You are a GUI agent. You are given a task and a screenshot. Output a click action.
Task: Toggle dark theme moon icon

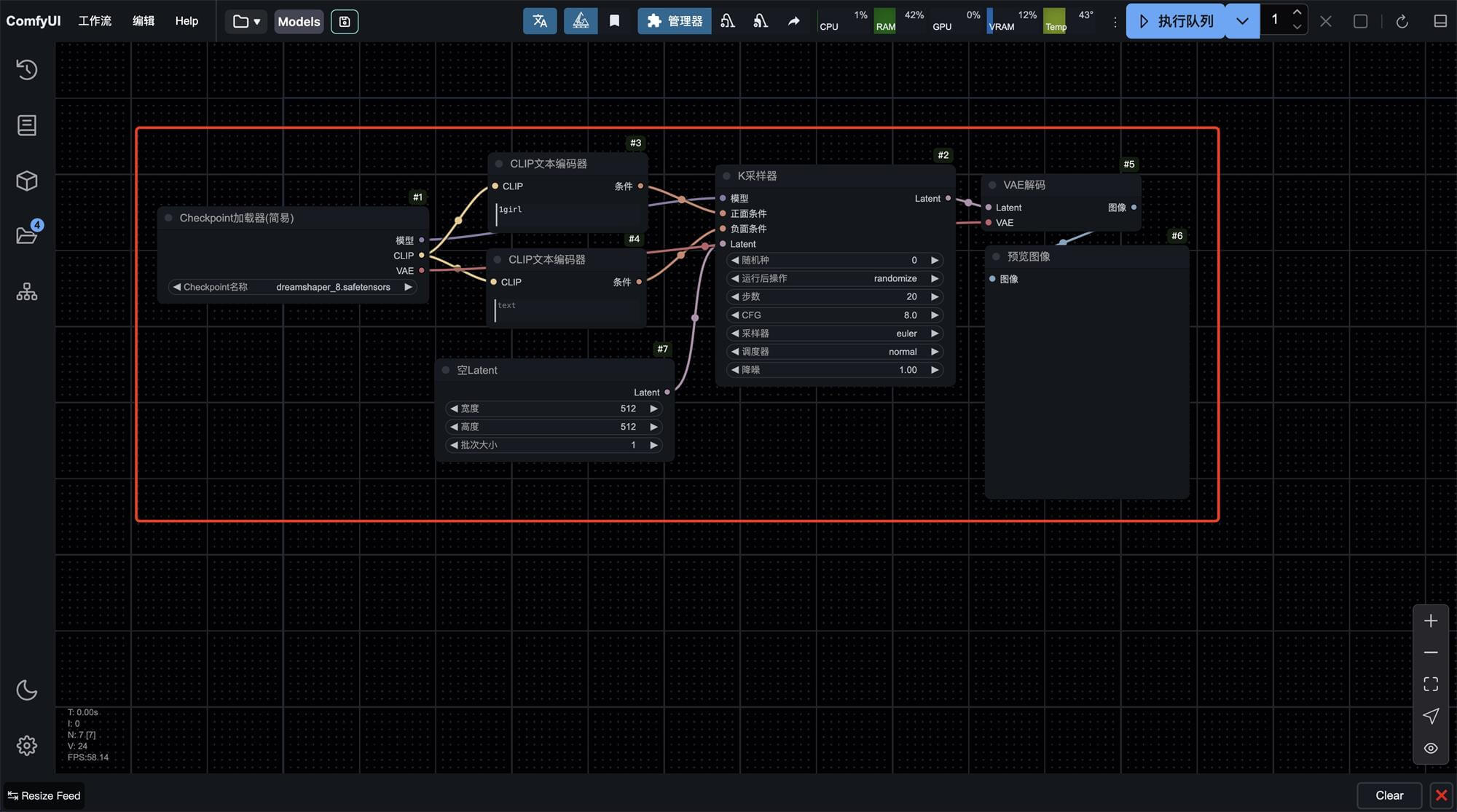pyautogui.click(x=27, y=690)
